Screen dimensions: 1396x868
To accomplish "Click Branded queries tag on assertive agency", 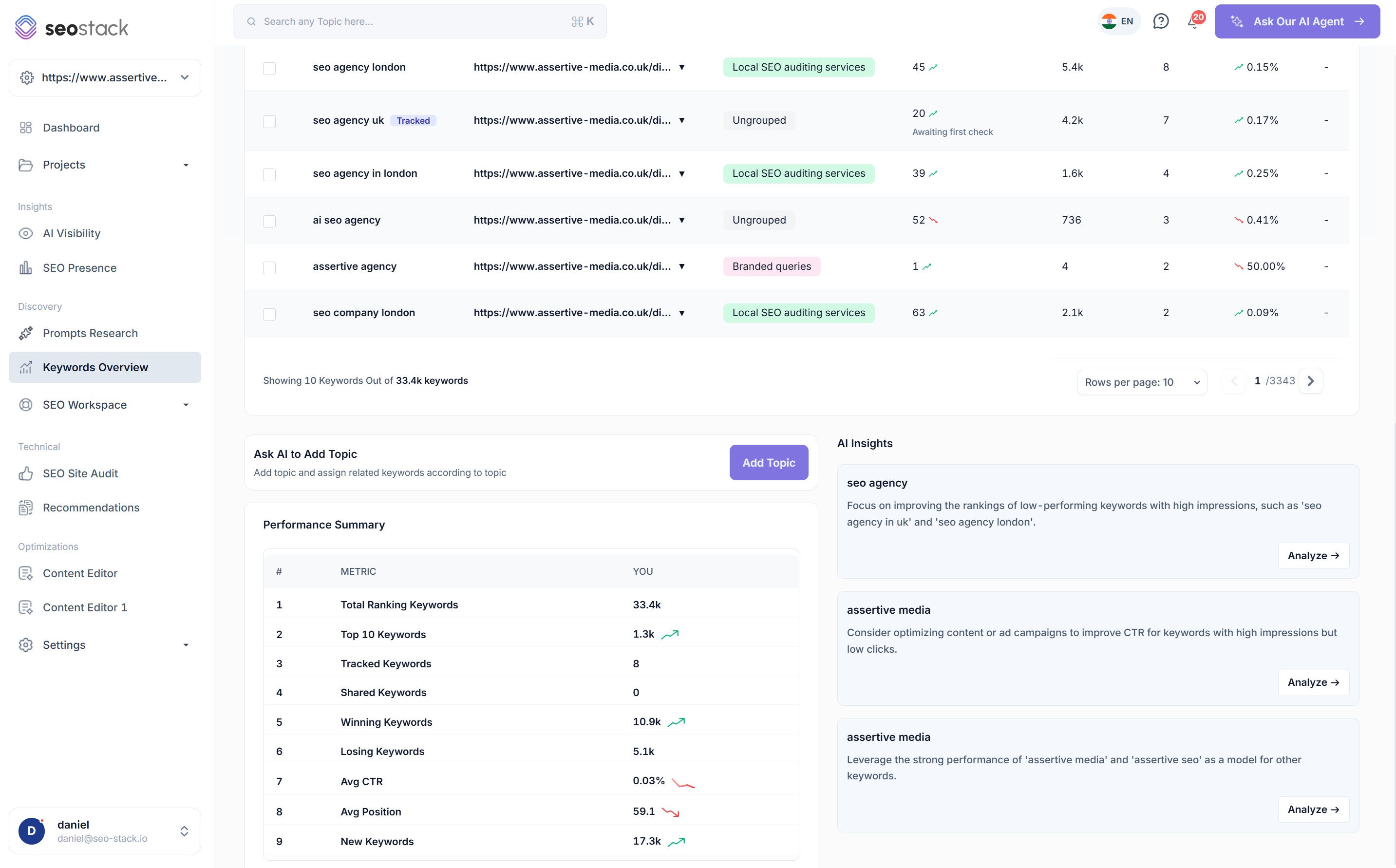I will [772, 266].
